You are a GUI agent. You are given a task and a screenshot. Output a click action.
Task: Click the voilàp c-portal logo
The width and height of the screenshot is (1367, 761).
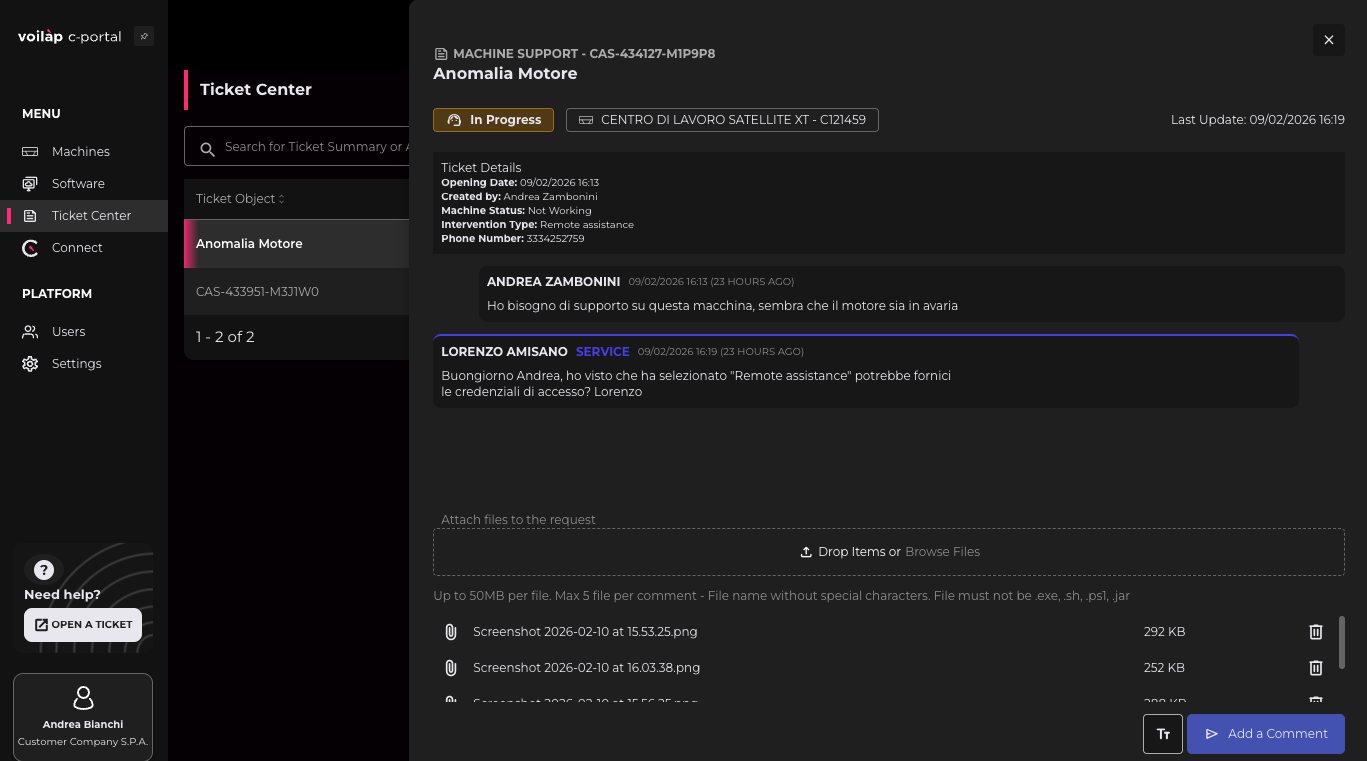point(69,37)
